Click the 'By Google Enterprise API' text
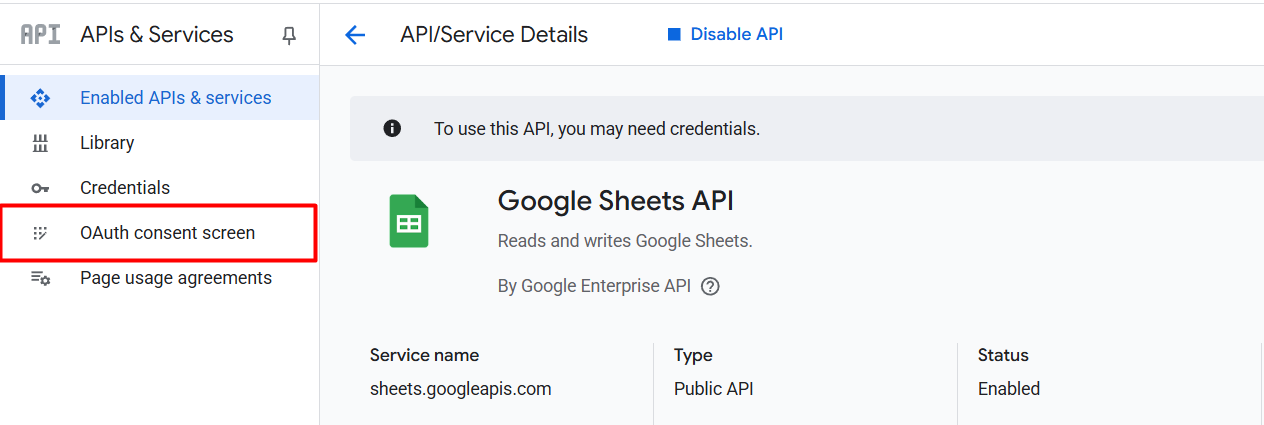1264x425 pixels. 594,286
